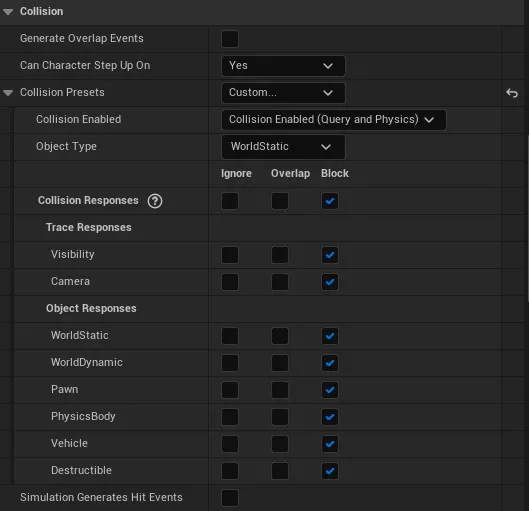Set PhysicsBody response to Ignore
529x511 pixels.
(x=230, y=417)
